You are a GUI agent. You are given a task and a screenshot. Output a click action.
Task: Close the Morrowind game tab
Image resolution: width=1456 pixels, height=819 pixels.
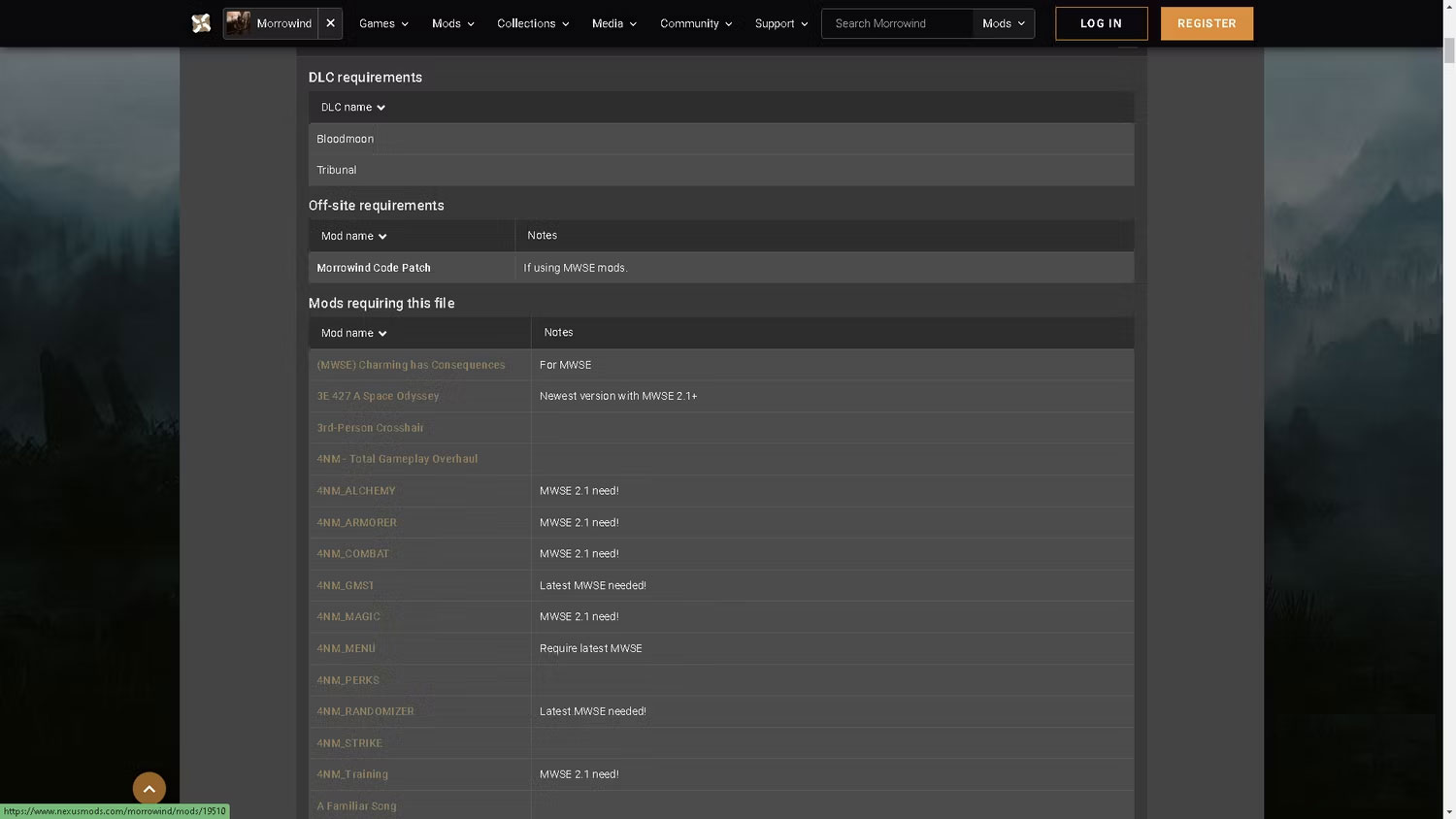(329, 22)
